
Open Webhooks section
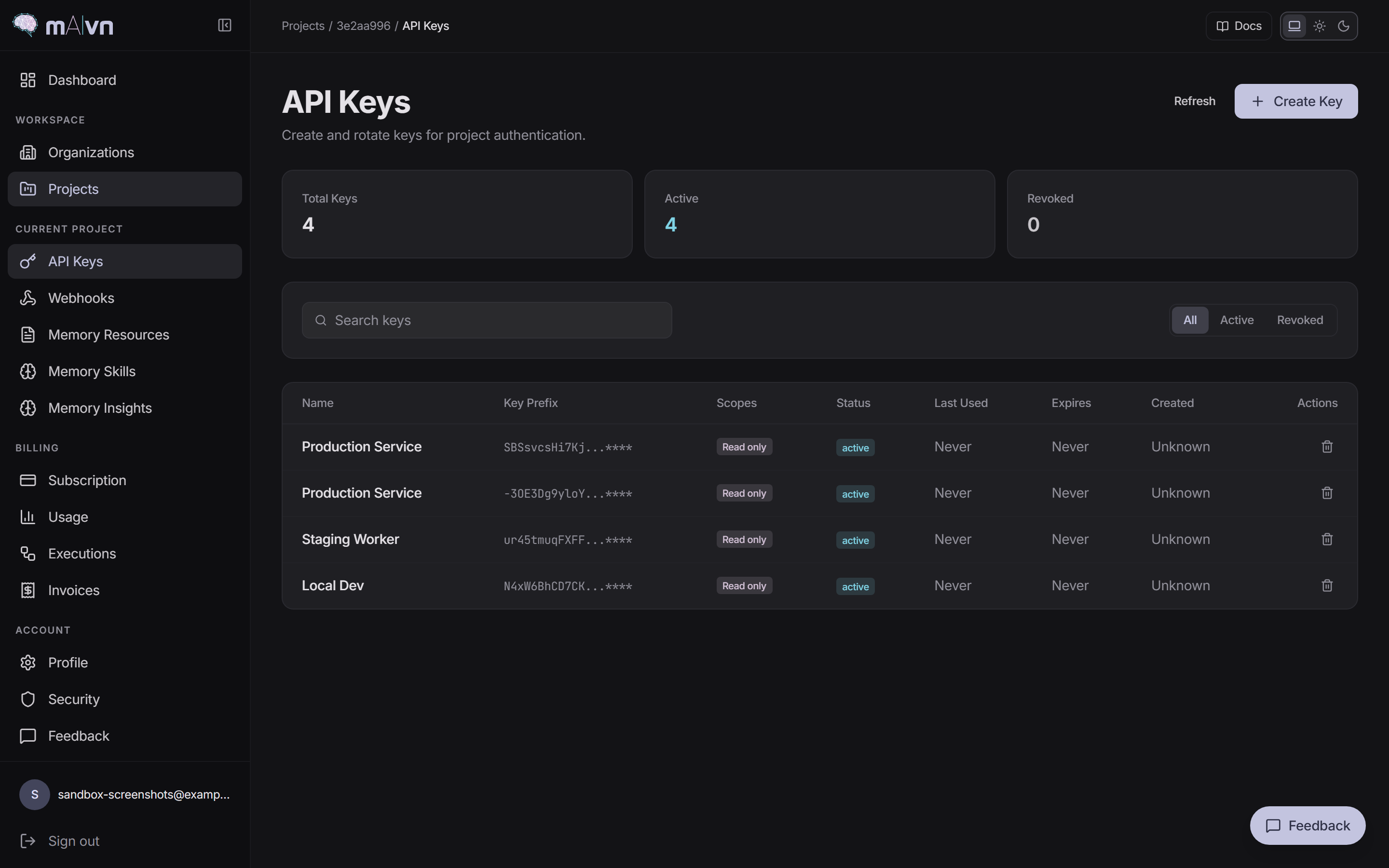click(124, 298)
